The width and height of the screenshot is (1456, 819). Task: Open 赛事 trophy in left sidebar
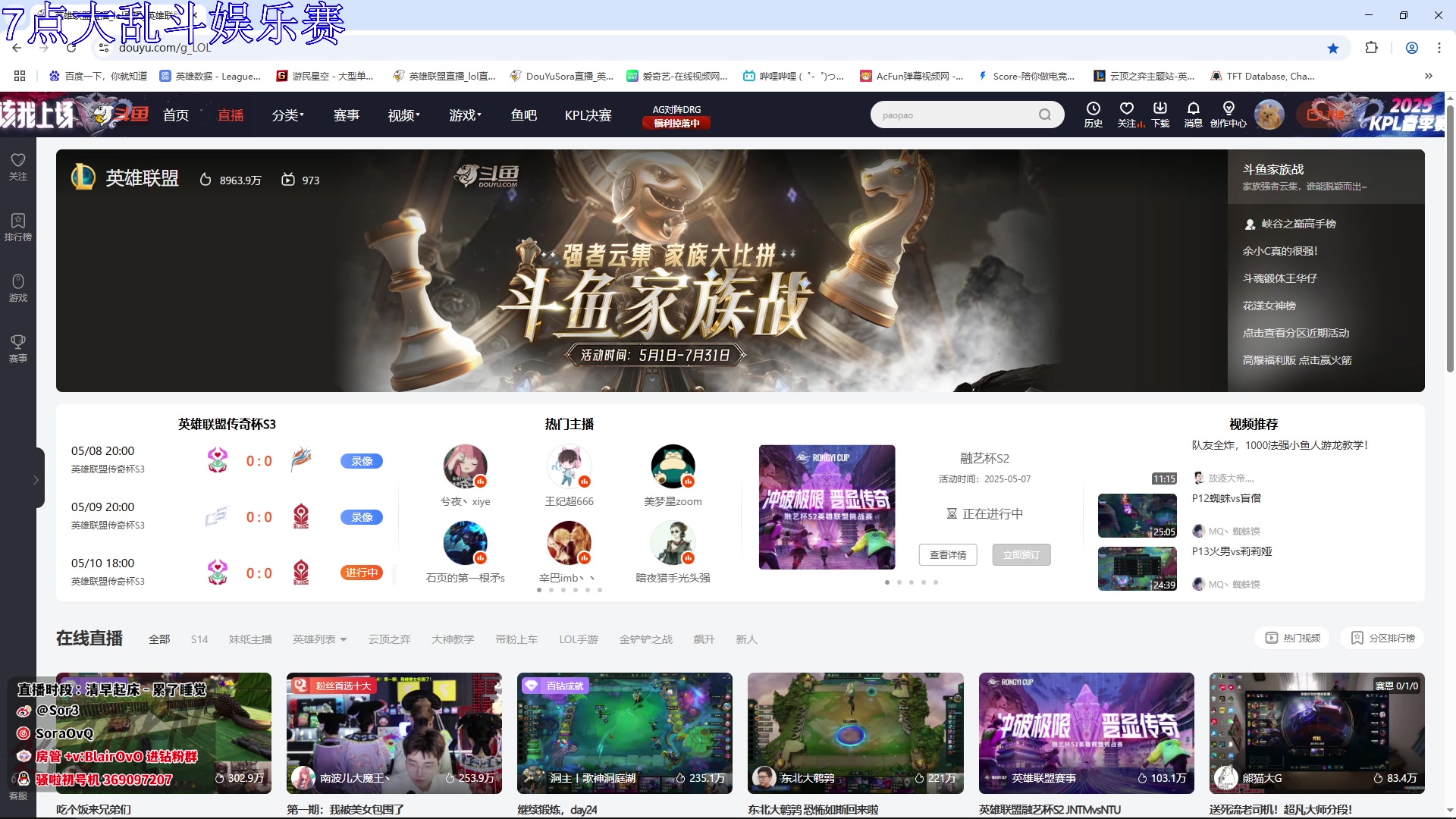(x=18, y=349)
